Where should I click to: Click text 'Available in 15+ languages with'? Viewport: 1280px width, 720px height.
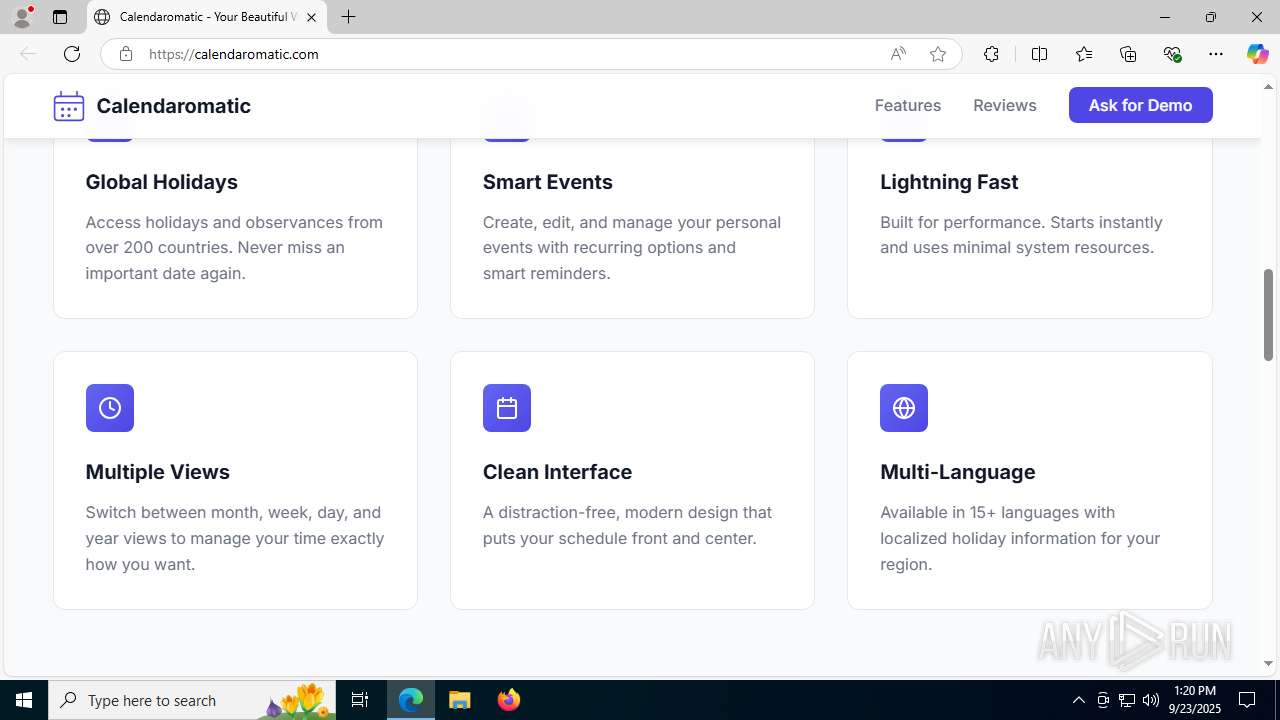tap(997, 513)
